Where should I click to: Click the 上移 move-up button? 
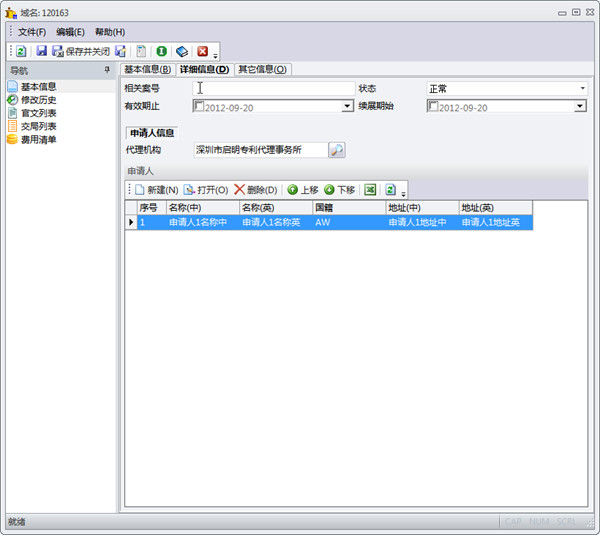[303, 190]
